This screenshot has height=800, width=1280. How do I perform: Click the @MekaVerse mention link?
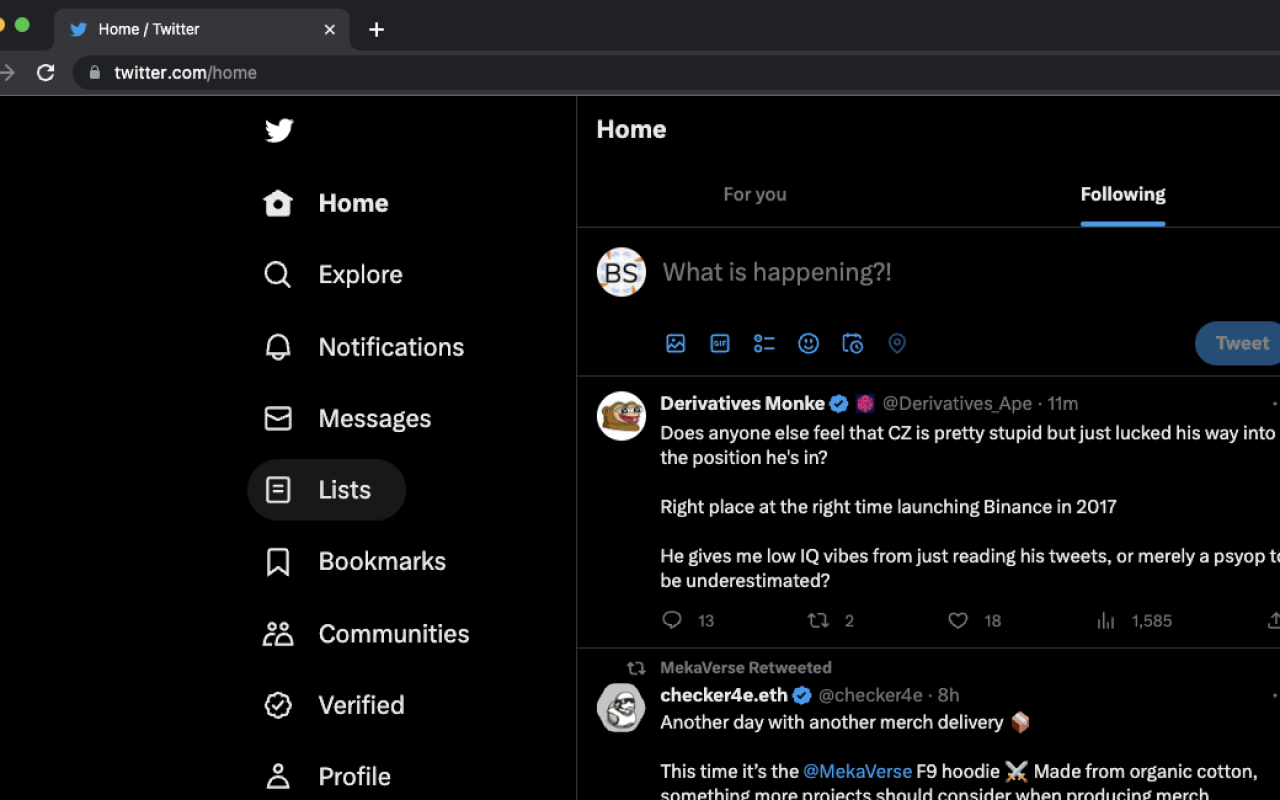858,771
